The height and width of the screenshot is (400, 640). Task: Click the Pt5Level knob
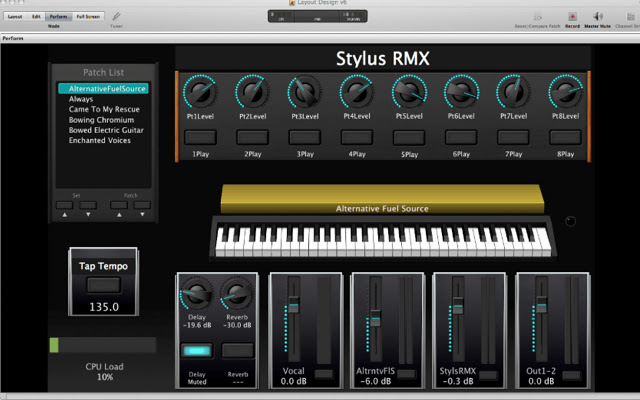point(408,94)
